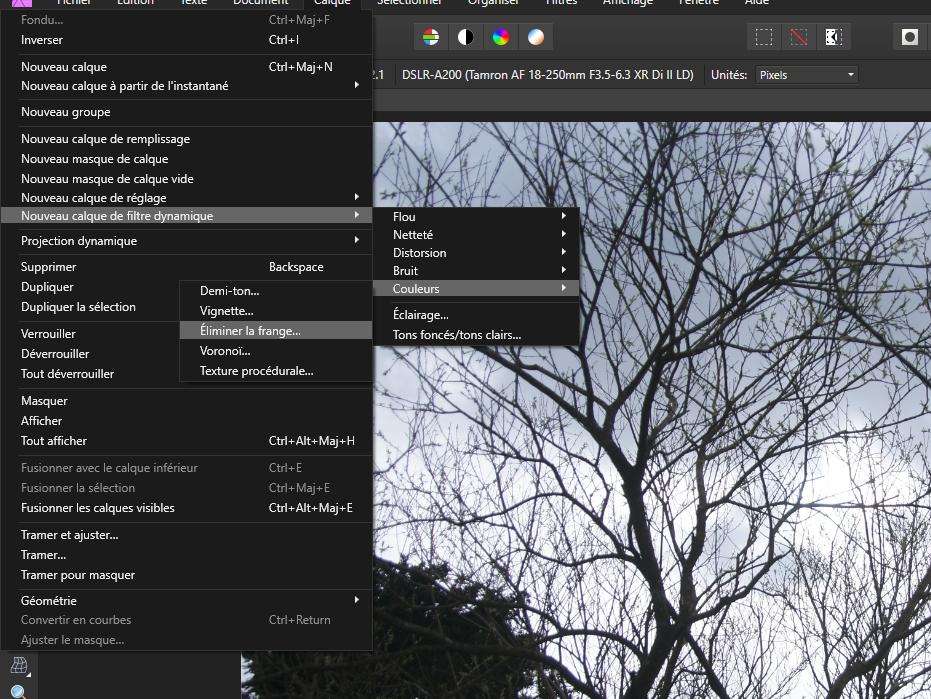Select Nouveau calque de remplissage
This screenshot has width=931, height=699.
click(187, 139)
